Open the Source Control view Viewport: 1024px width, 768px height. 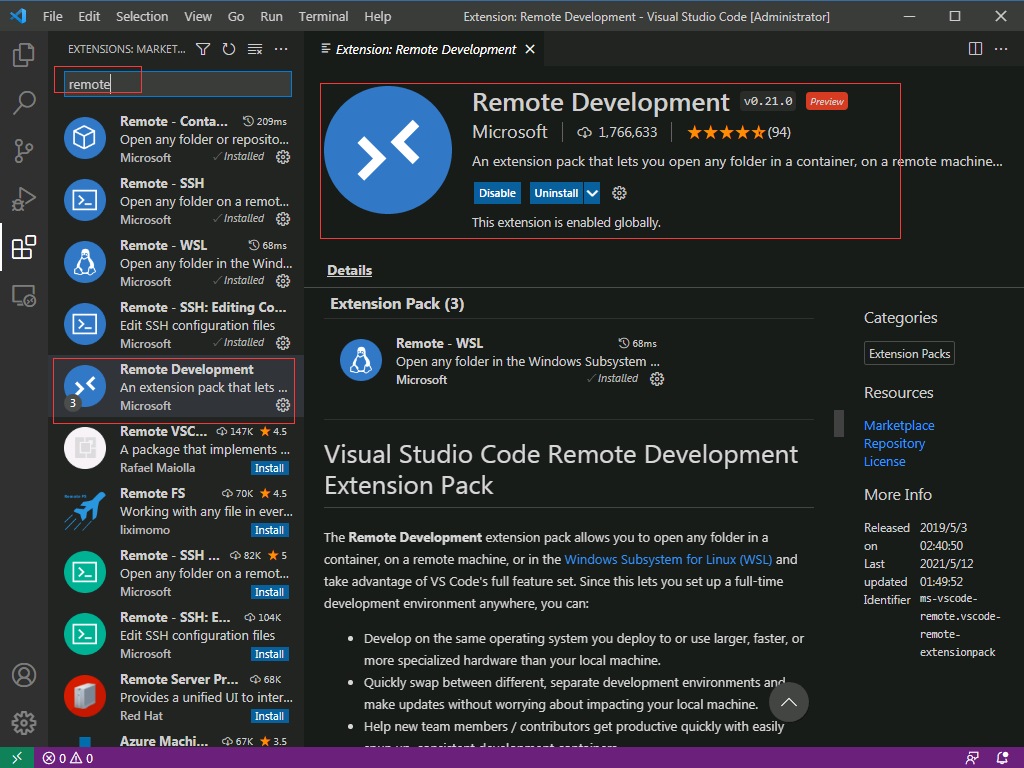pyautogui.click(x=24, y=151)
